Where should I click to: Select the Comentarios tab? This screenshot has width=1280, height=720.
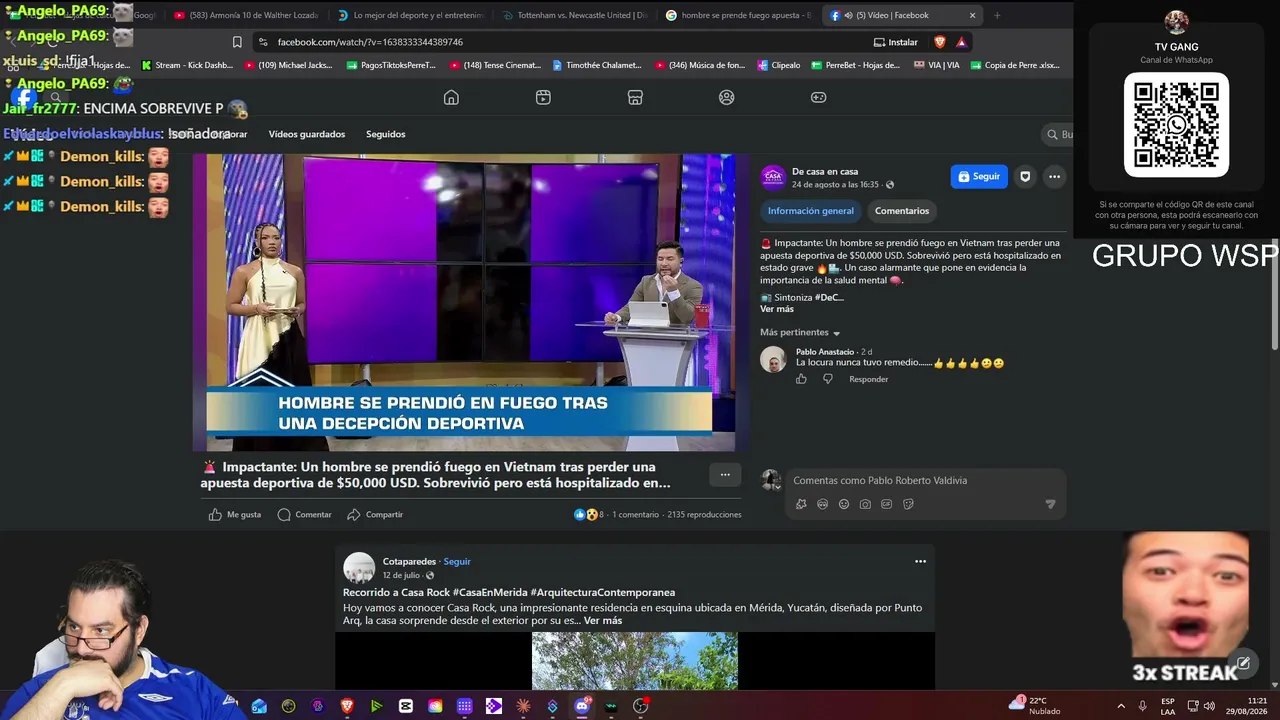point(902,211)
